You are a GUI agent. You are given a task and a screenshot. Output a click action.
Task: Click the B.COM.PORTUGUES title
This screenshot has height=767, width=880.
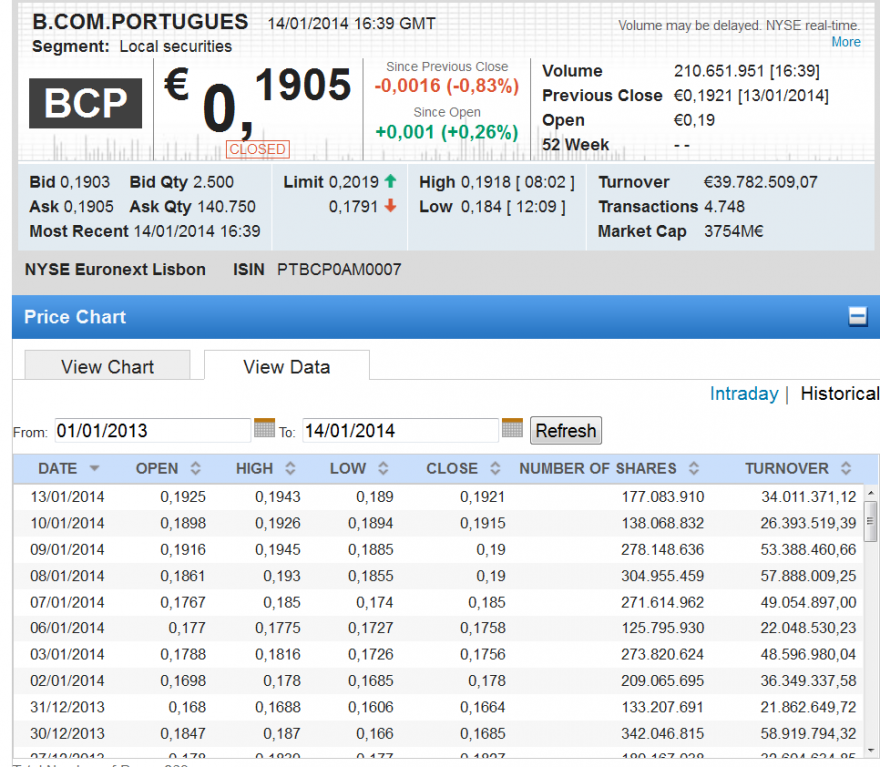[x=140, y=22]
